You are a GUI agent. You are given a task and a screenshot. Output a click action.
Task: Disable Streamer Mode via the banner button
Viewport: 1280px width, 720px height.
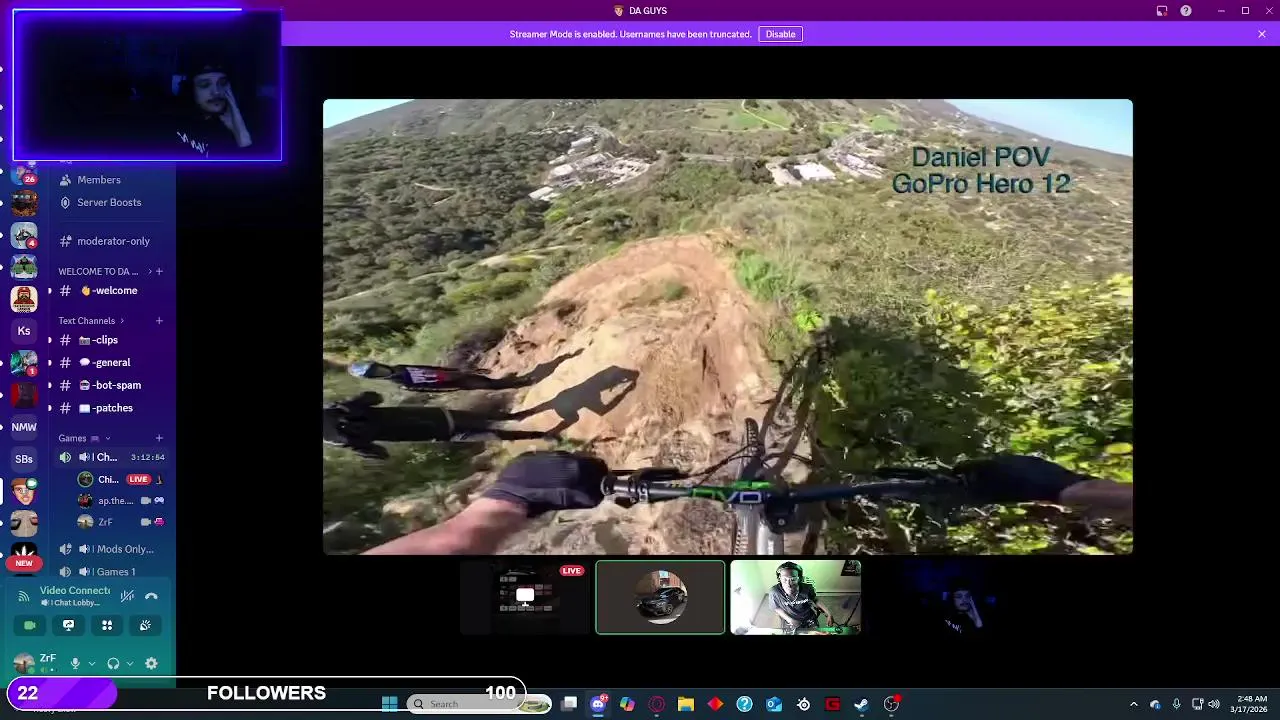tap(780, 34)
